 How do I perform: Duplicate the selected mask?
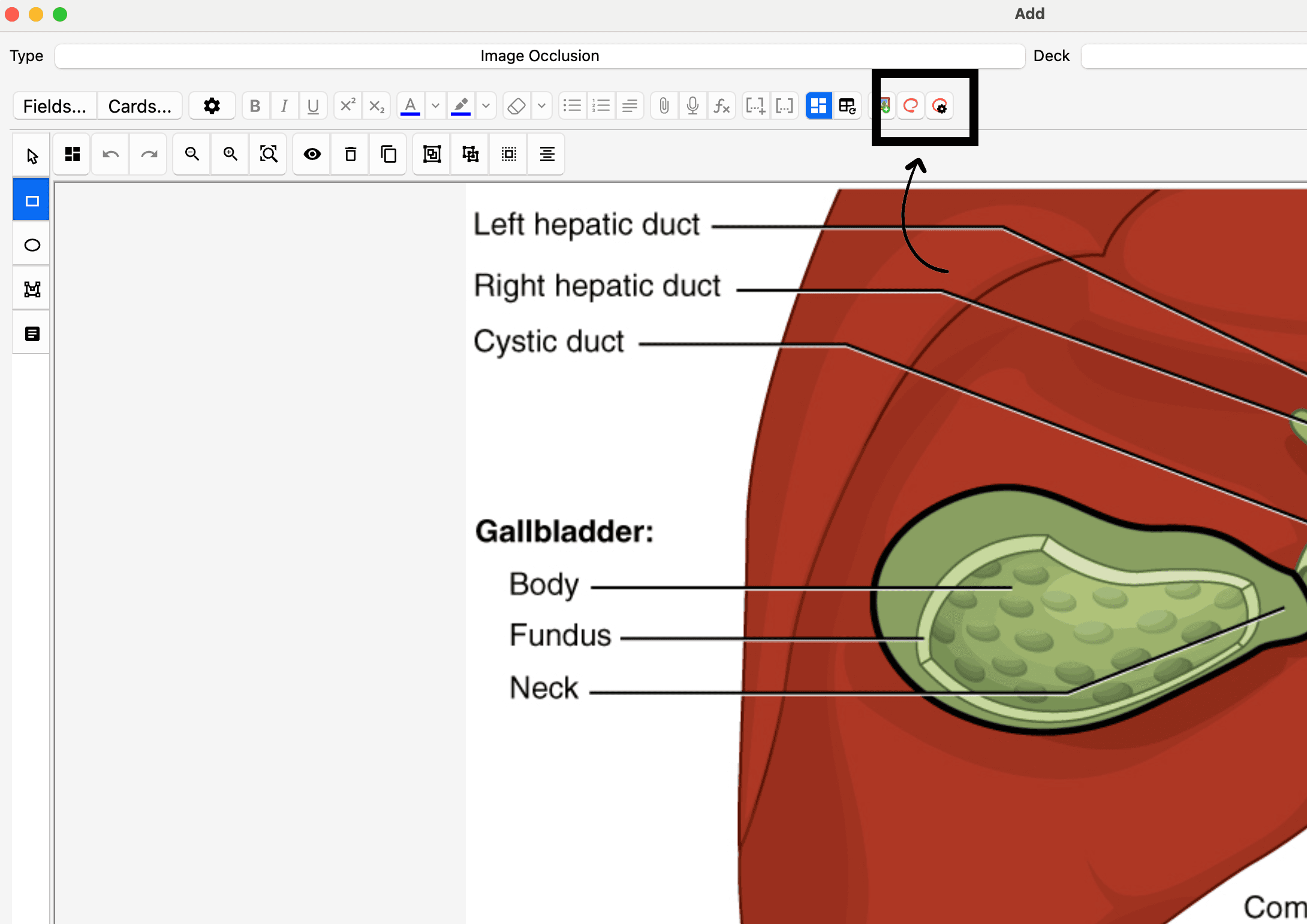pos(388,154)
